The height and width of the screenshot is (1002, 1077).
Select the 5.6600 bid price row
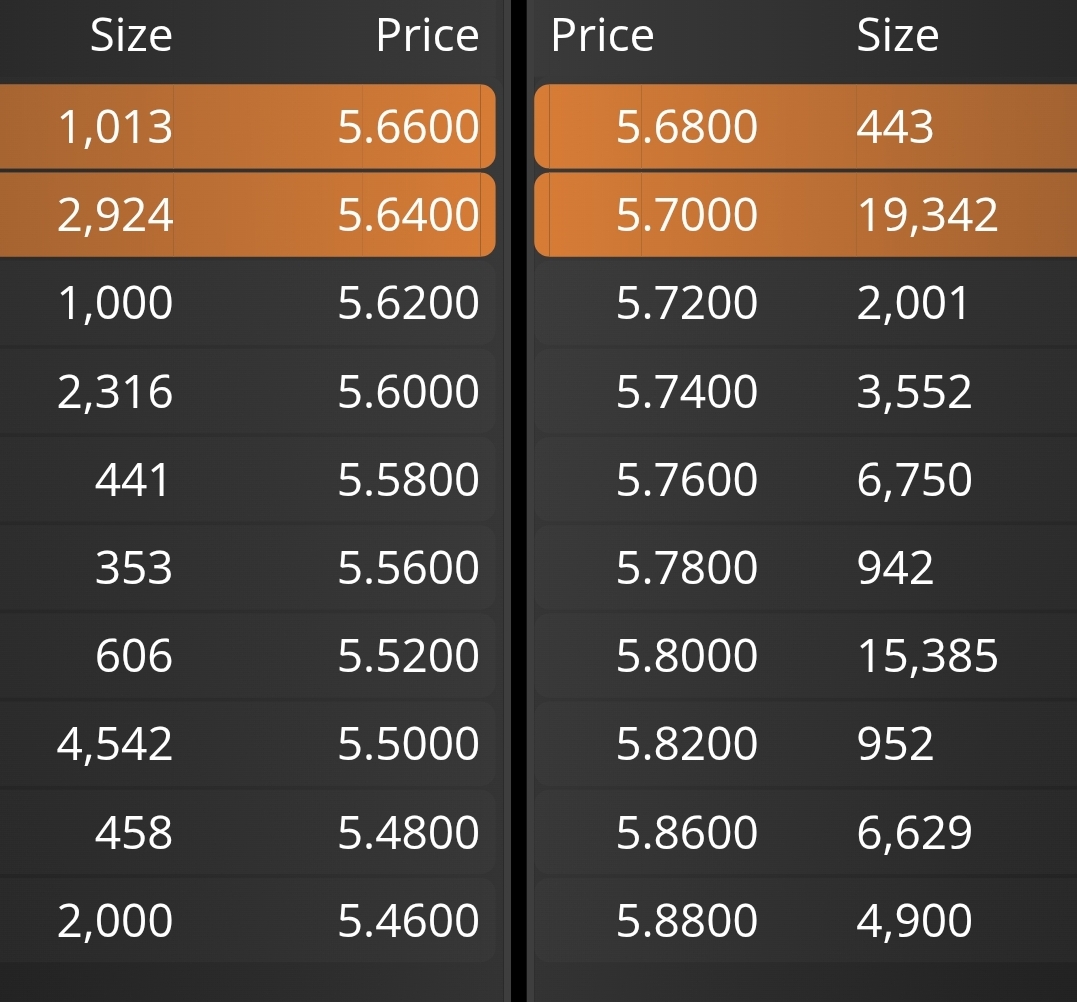point(247,126)
